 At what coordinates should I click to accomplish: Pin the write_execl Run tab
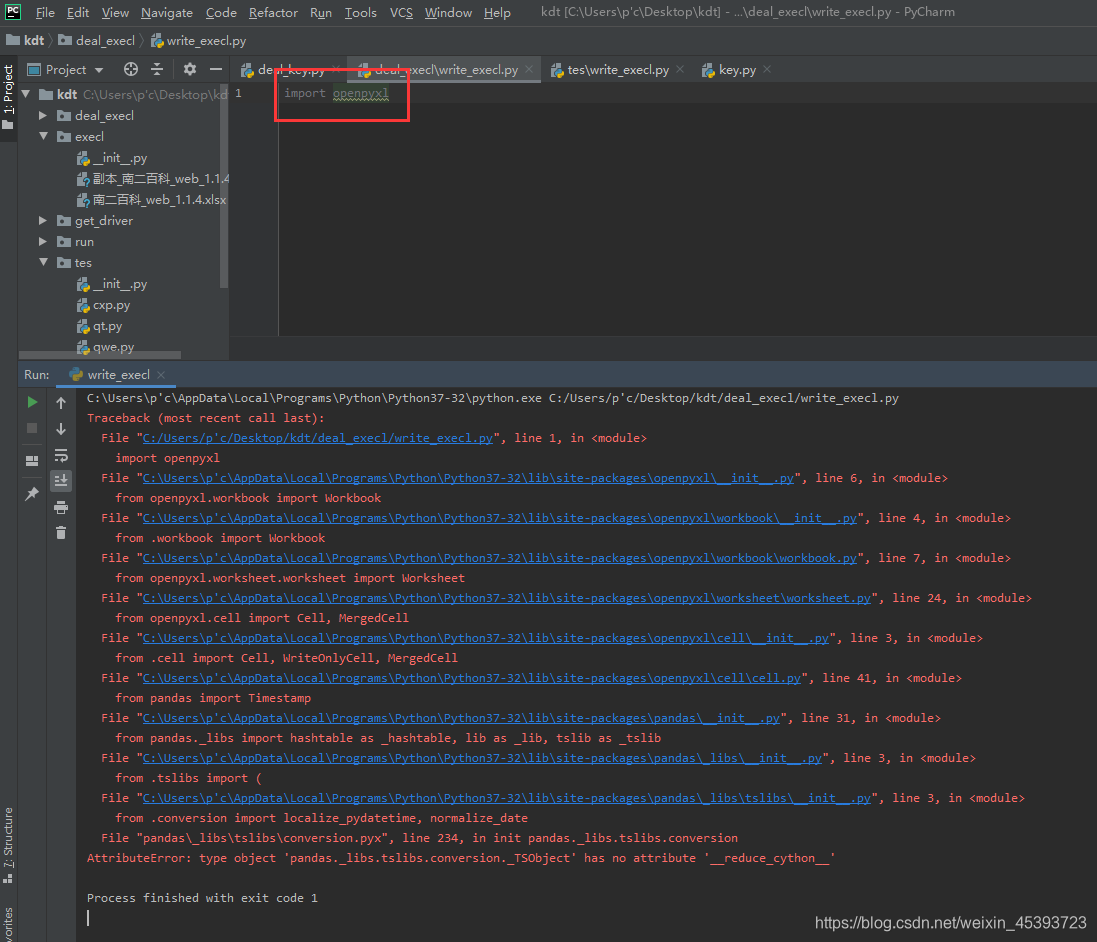tap(32, 492)
